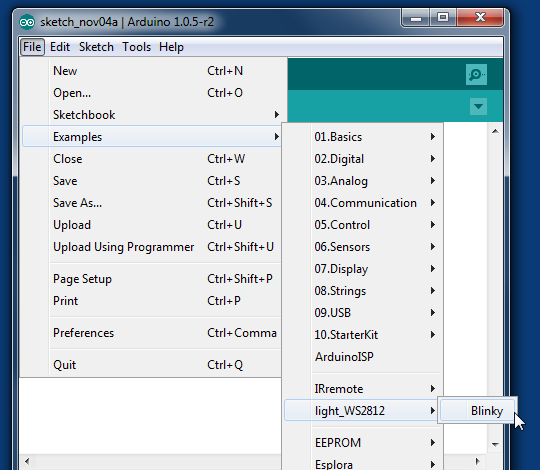This screenshot has height=470, width=540.
Task: Choose Open... from File menu
Action: coord(152,93)
